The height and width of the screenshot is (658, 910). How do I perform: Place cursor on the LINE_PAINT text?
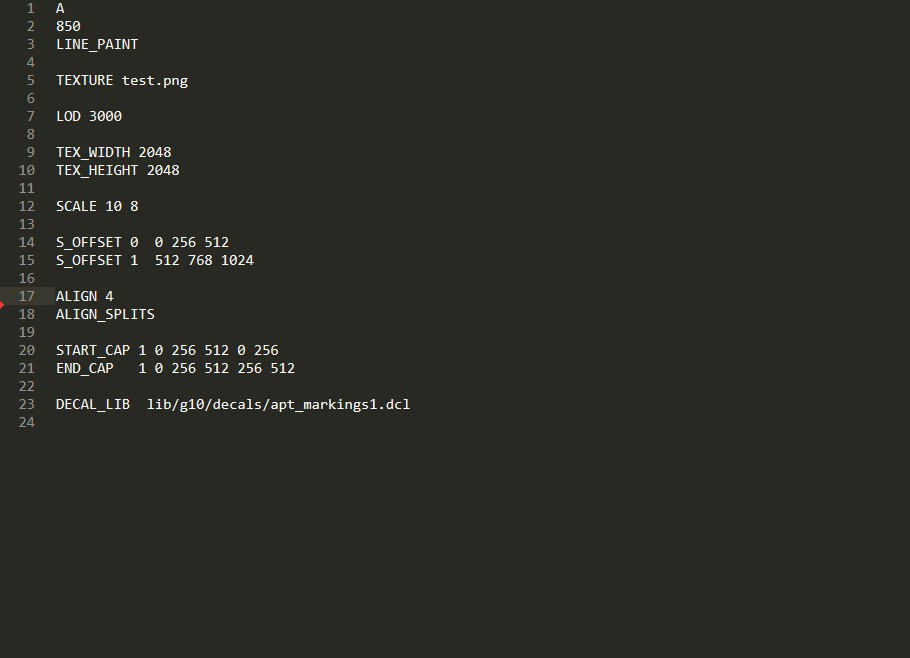(x=97, y=44)
